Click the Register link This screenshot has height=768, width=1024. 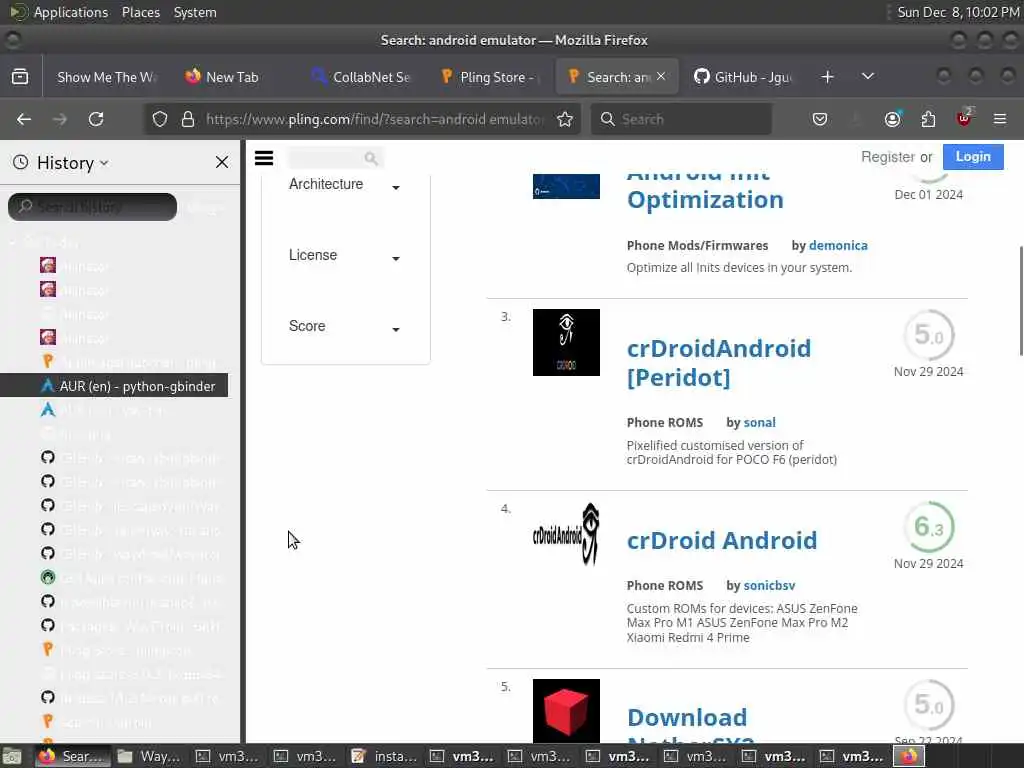pos(888,157)
